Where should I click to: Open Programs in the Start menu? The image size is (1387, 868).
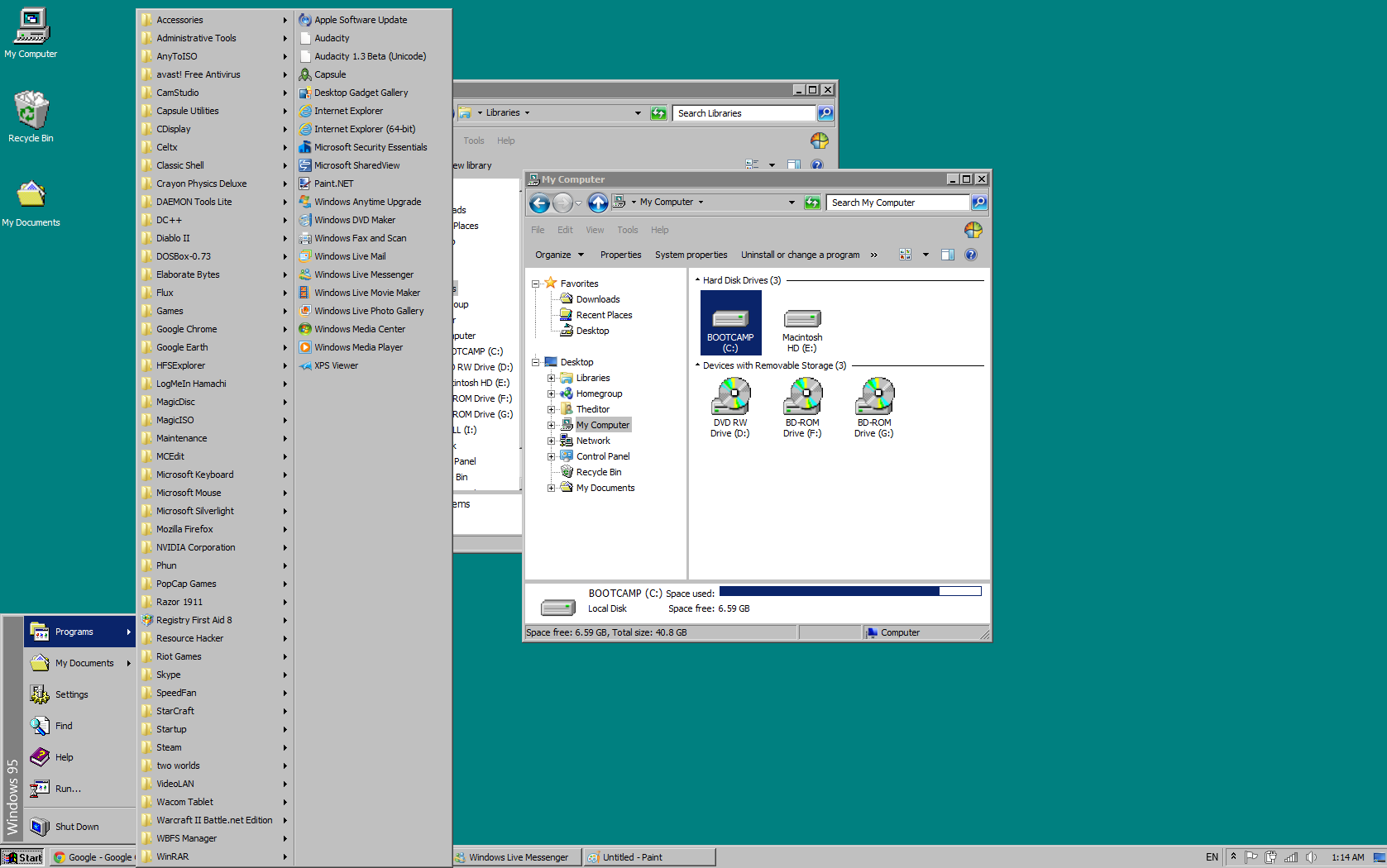[80, 632]
